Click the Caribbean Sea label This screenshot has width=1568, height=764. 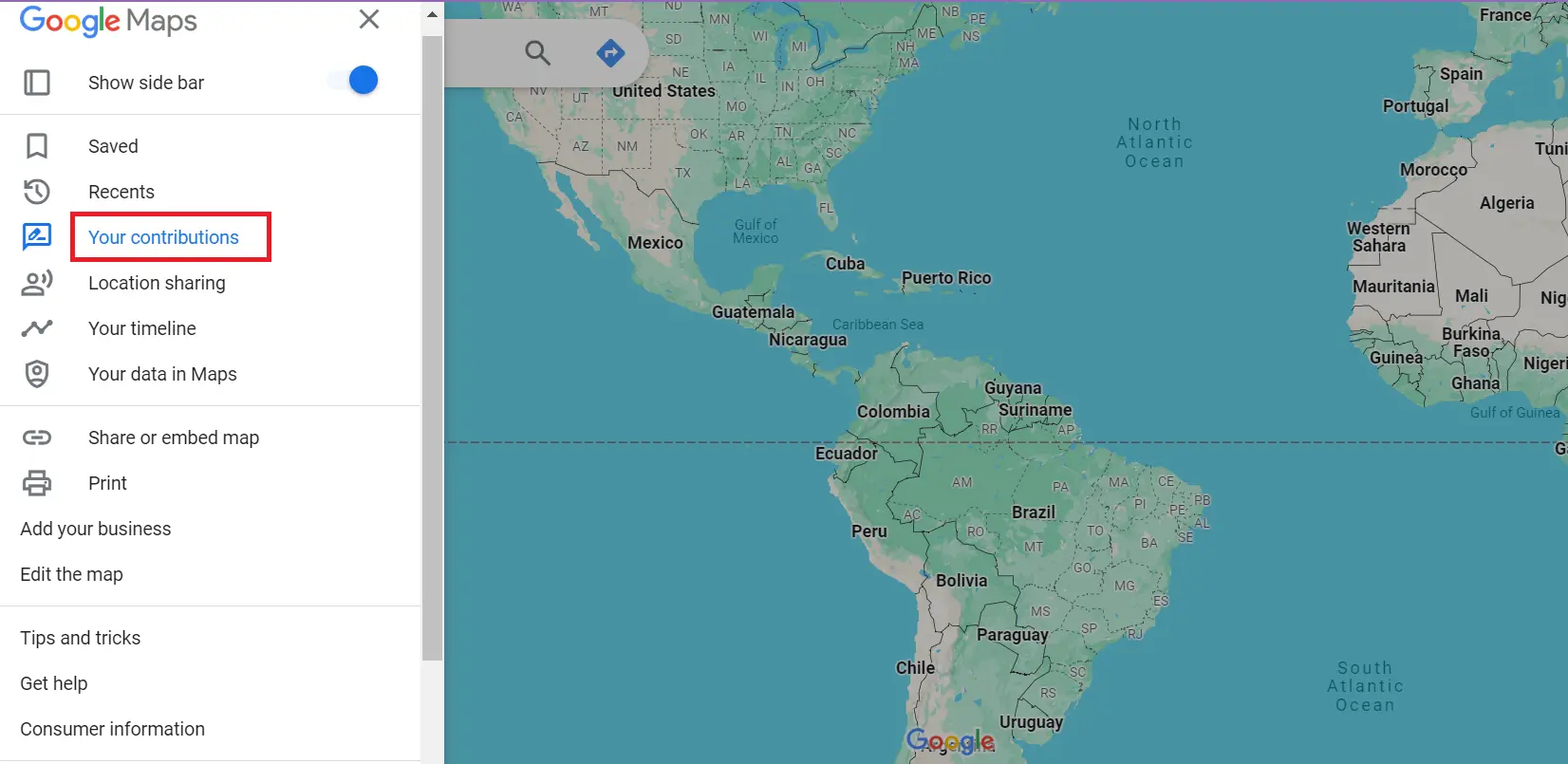pos(878,325)
